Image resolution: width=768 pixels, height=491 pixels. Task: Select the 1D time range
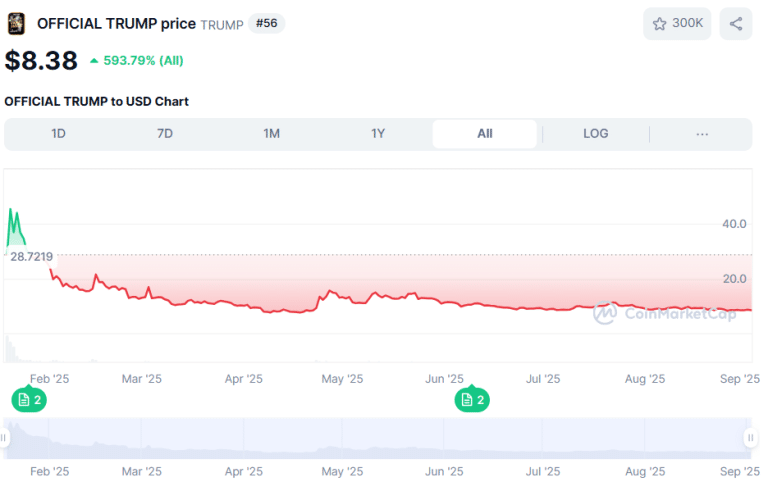[59, 134]
